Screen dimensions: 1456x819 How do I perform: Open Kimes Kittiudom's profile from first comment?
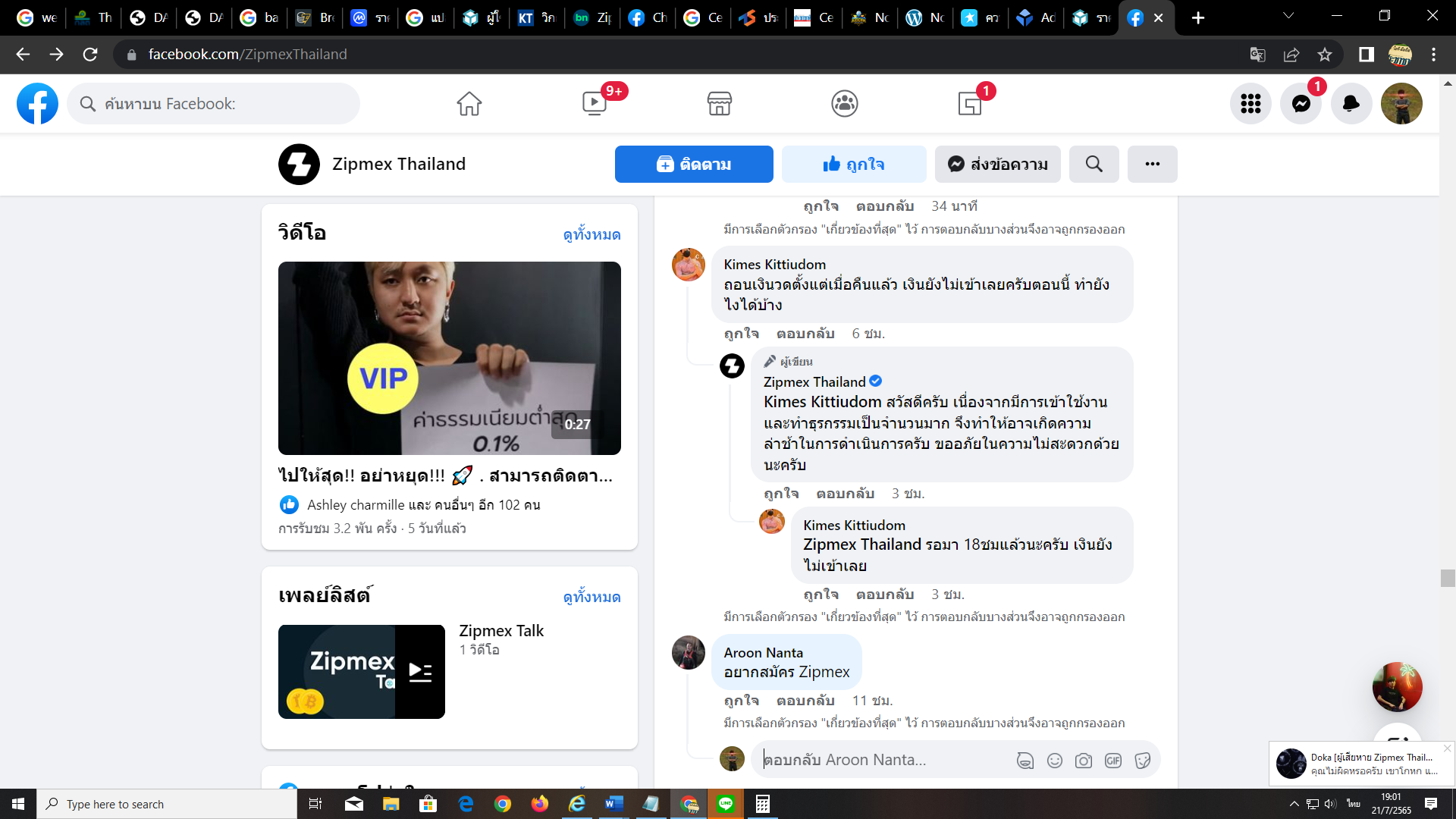(774, 265)
